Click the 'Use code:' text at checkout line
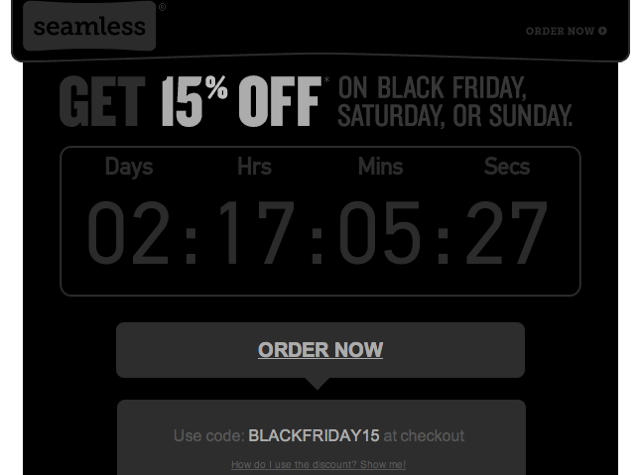640x475 pixels. [209, 435]
